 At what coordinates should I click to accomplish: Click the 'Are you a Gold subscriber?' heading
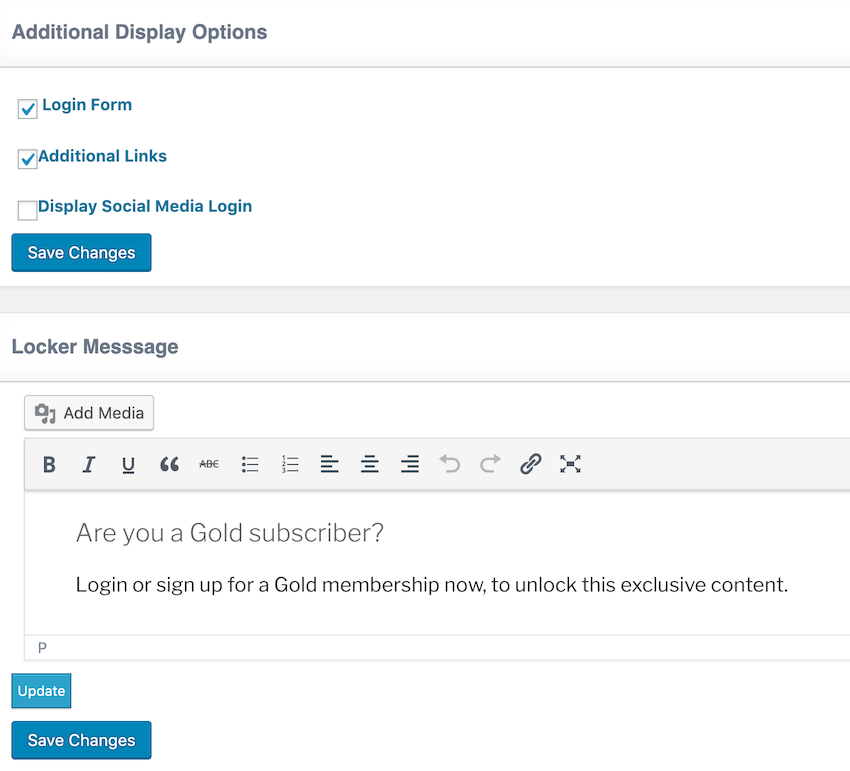click(230, 533)
